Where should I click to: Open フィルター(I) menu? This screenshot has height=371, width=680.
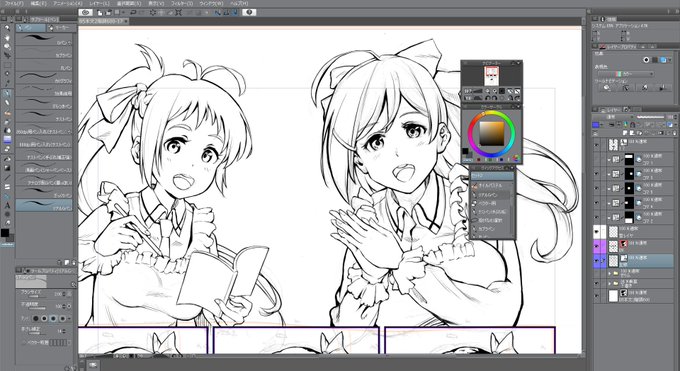[182, 3]
